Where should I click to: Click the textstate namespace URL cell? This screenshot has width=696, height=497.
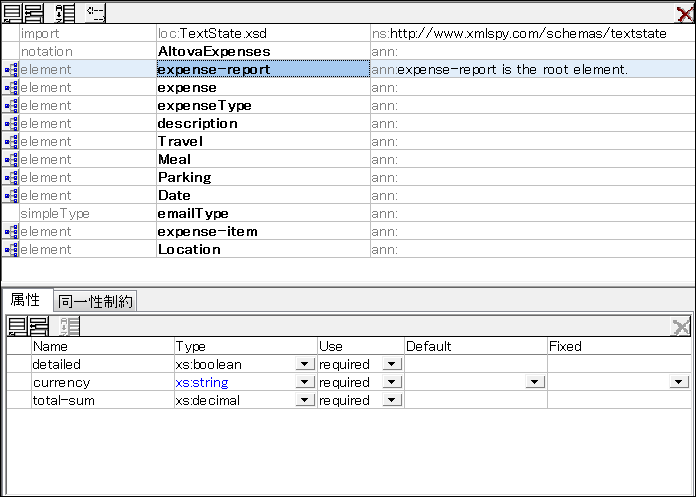tap(532, 34)
